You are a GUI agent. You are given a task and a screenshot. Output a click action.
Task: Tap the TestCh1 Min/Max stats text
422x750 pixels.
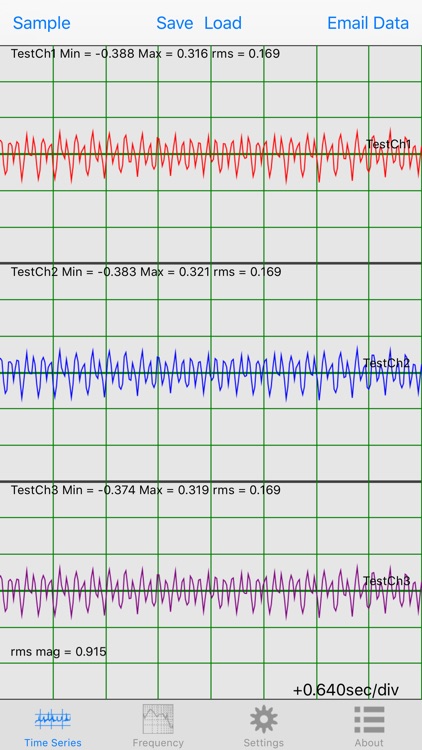pos(145,54)
